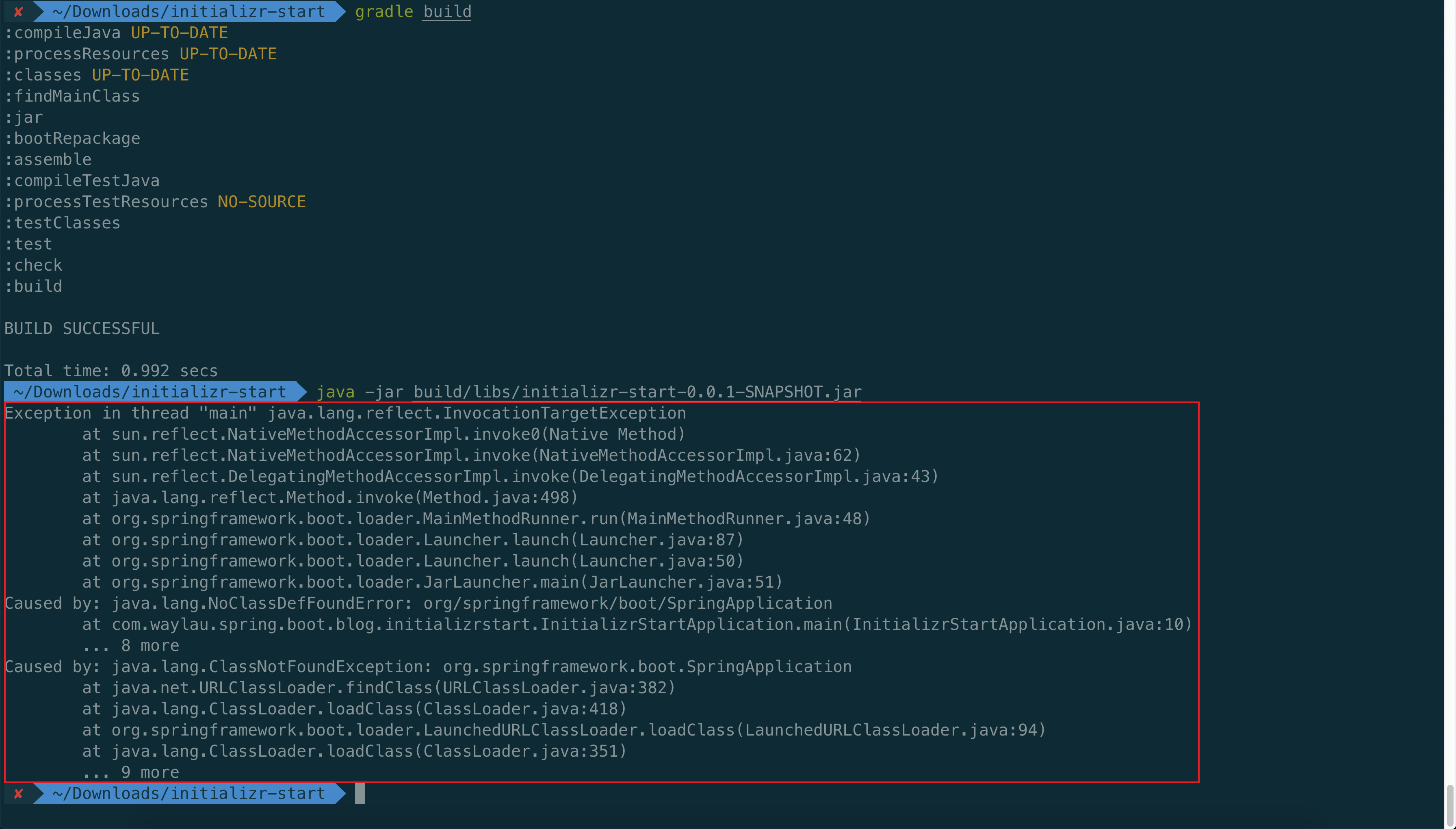Click the Launcher.java:87 stack line
This screenshot has height=829, width=1456.
point(413,540)
